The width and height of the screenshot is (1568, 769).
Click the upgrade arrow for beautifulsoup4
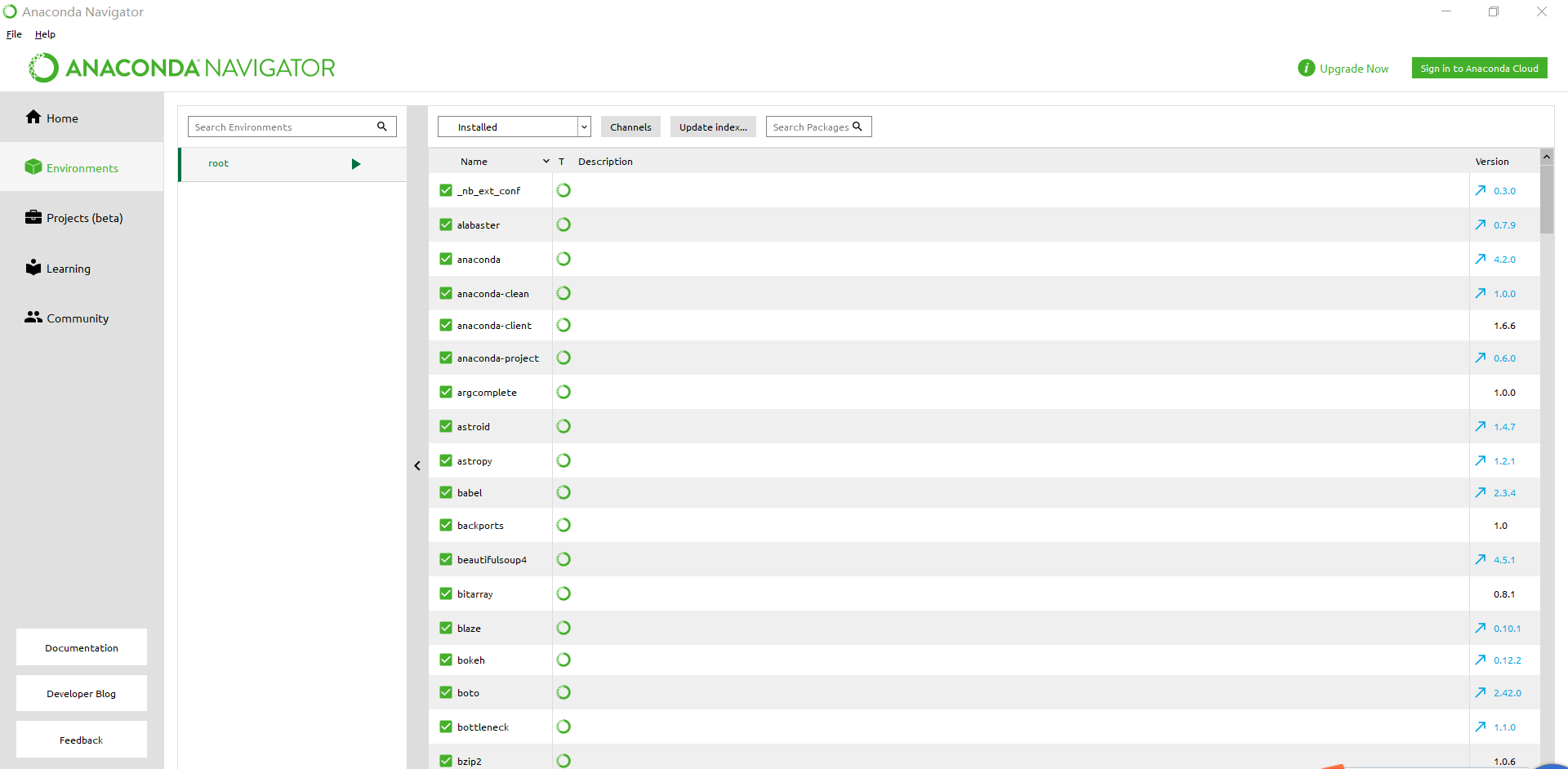tap(1481, 559)
